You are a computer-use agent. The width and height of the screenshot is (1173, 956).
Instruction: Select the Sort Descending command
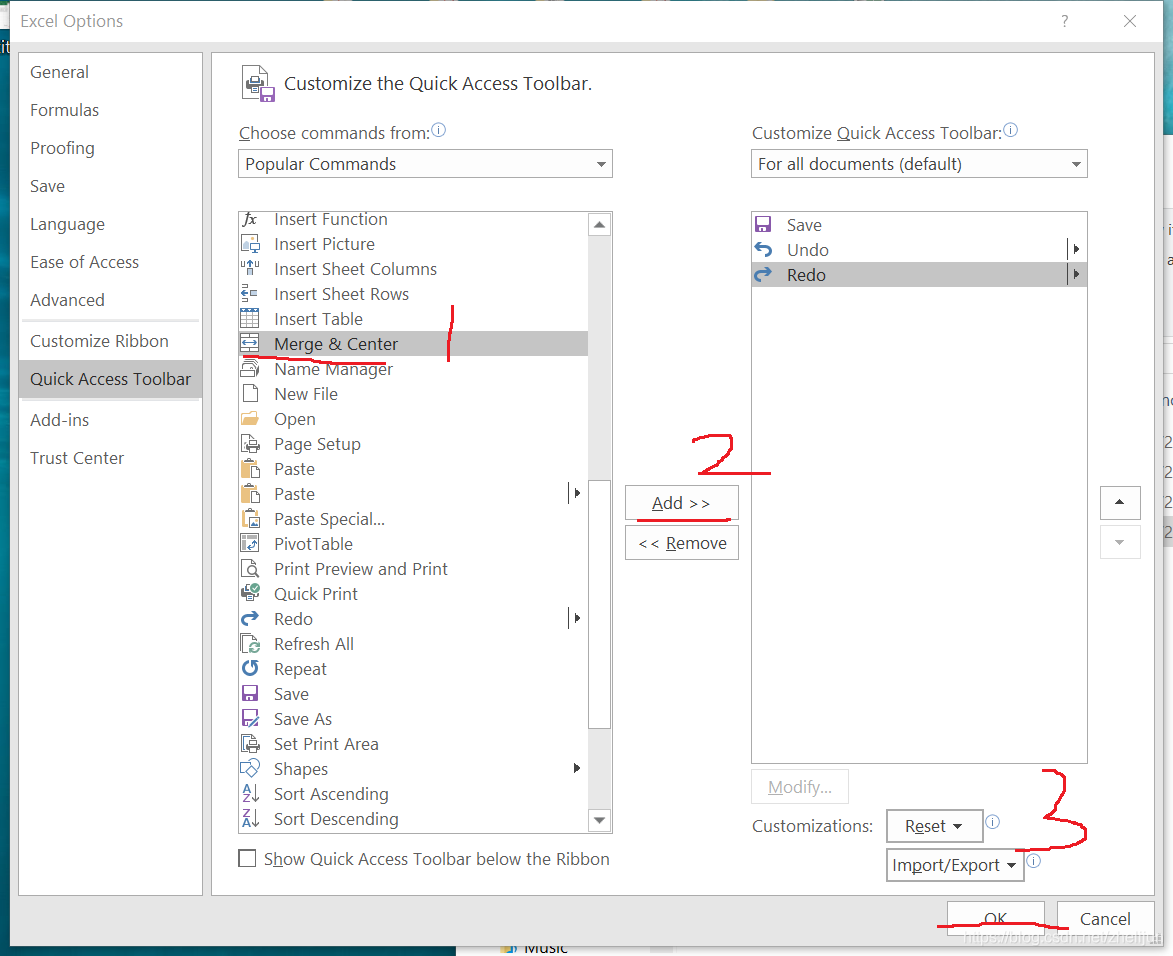[x=413, y=818]
